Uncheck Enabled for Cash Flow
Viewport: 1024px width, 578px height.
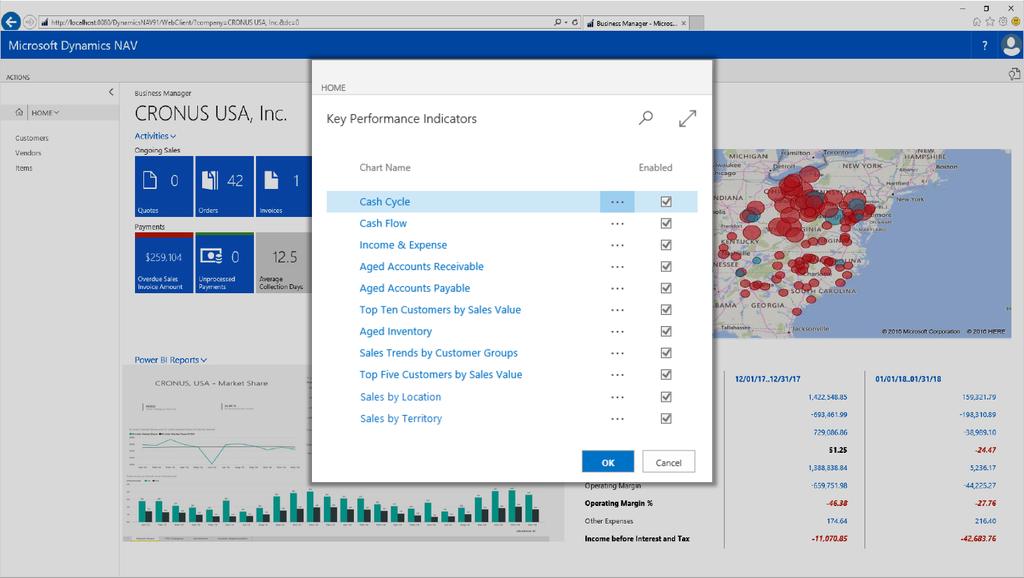pyautogui.click(x=665, y=223)
